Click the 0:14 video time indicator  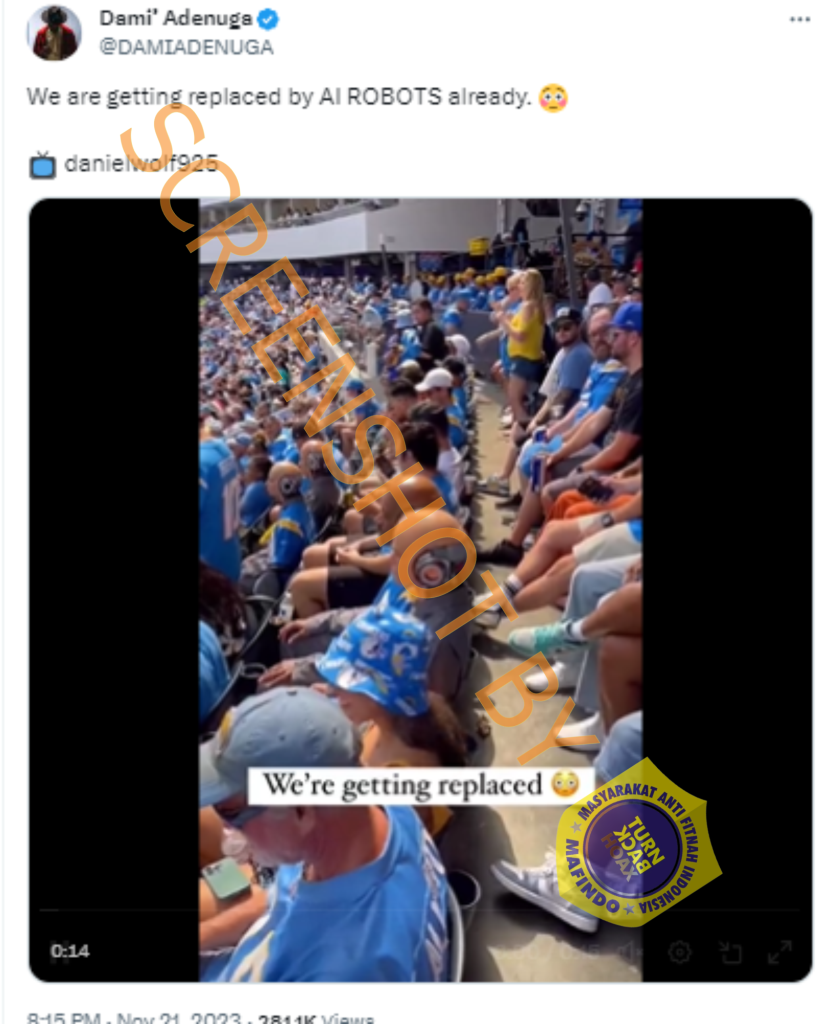pos(70,951)
